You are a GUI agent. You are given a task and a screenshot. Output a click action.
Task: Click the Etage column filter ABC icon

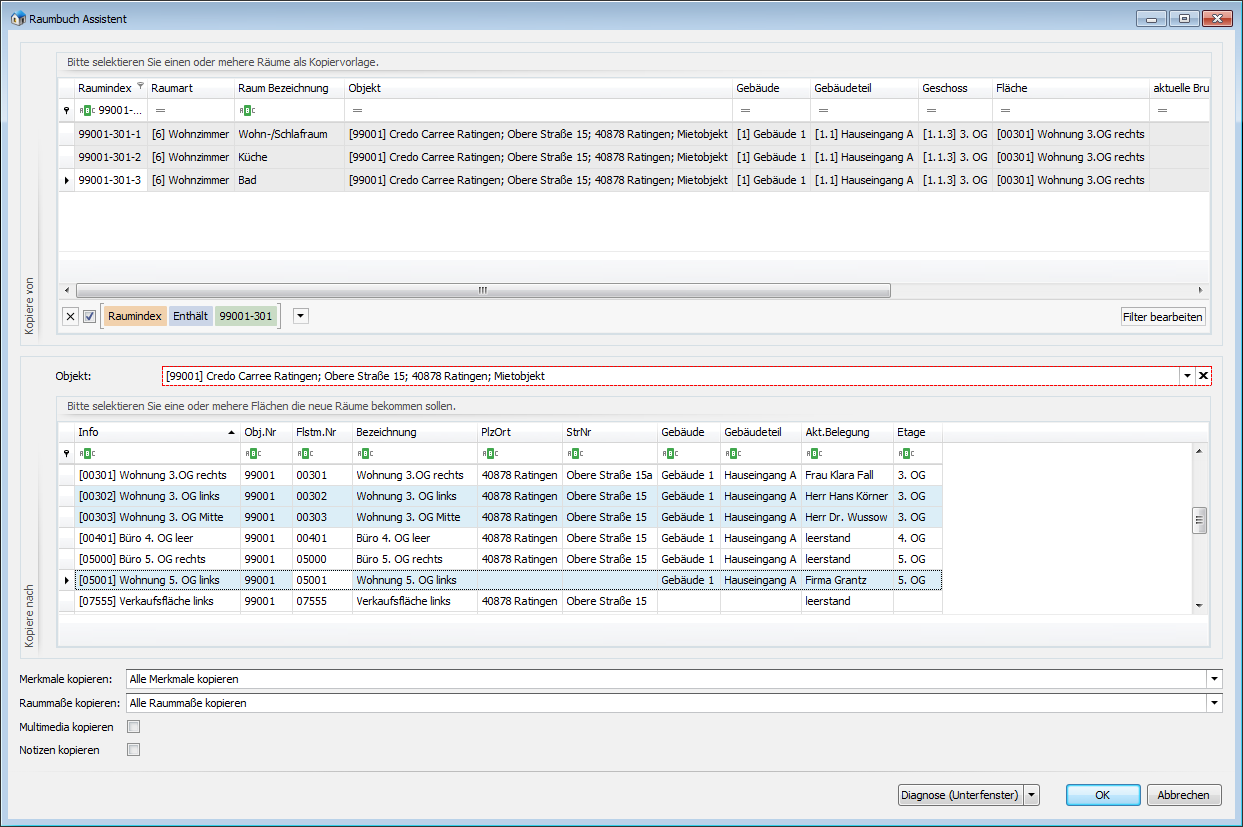[x=904, y=453]
